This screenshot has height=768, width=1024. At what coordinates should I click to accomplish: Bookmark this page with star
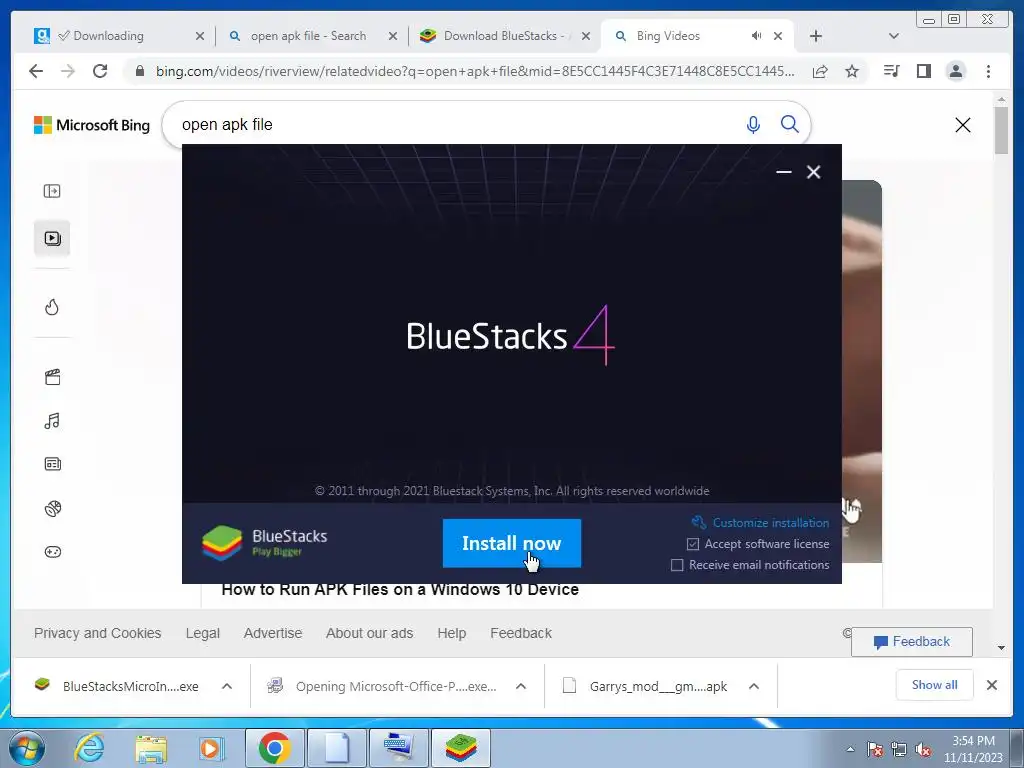click(x=852, y=71)
